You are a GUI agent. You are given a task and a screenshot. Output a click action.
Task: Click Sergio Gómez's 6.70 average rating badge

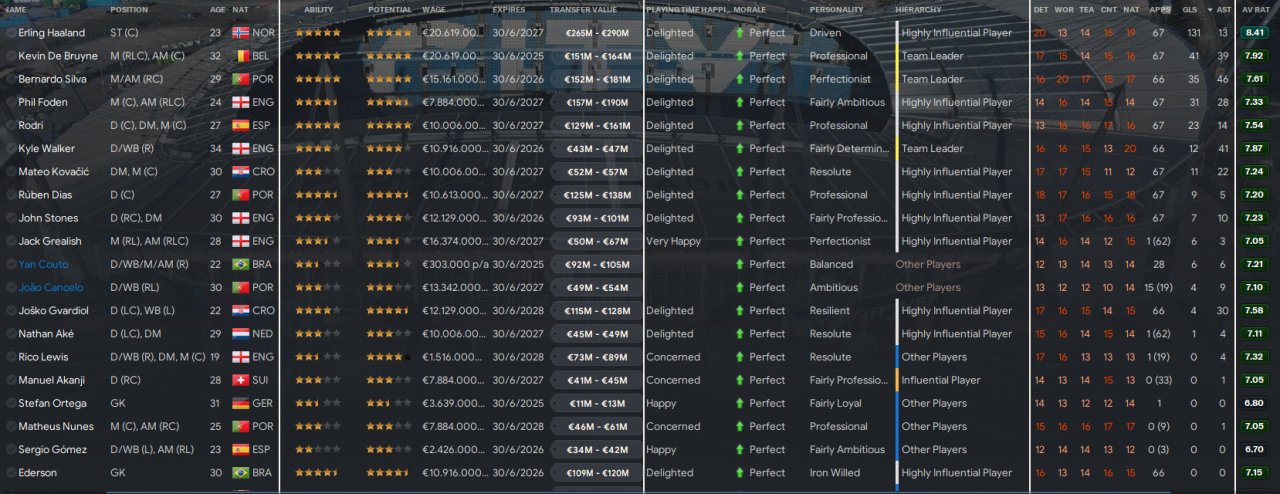(1254, 450)
